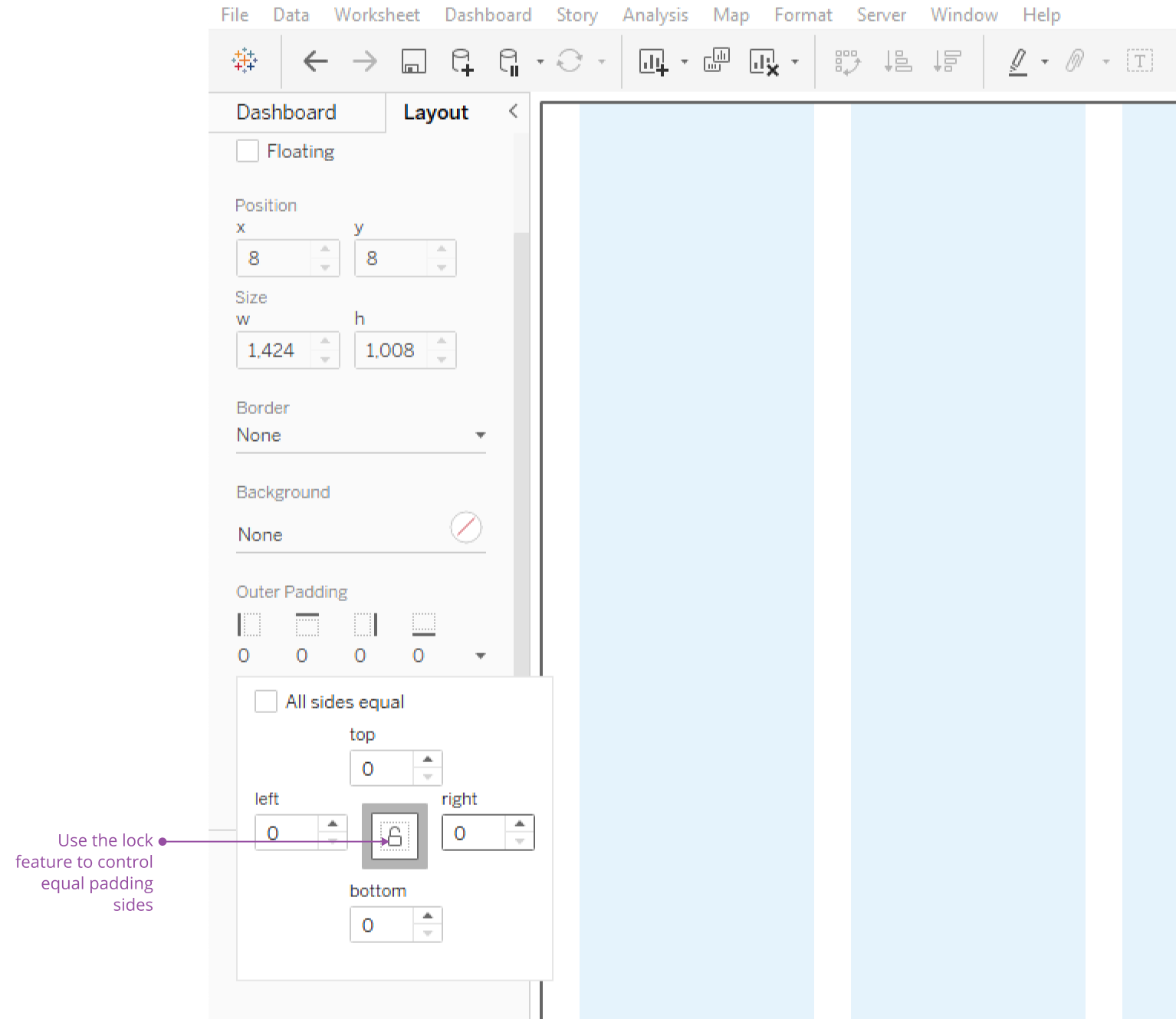This screenshot has width=1176, height=1019.
Task: Create a new data source
Action: [x=462, y=62]
